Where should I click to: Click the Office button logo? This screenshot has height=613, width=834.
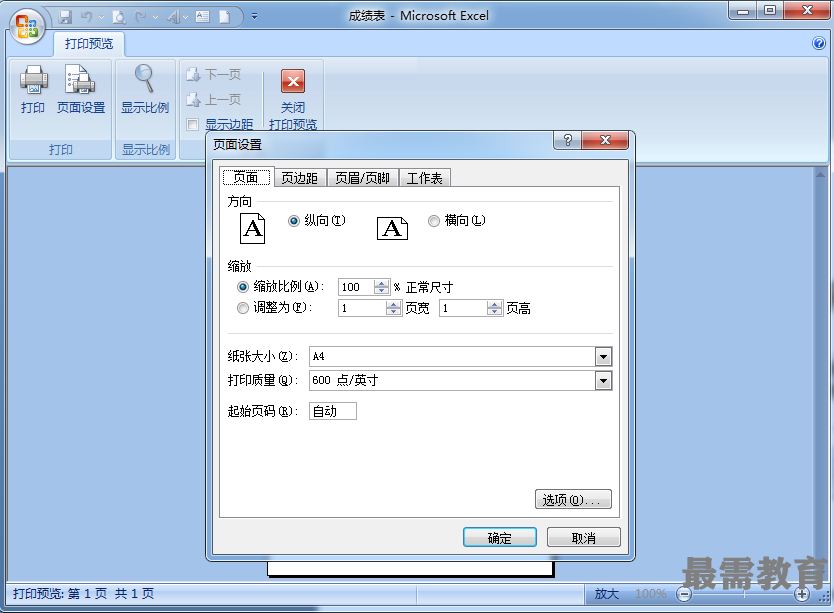pos(27,27)
